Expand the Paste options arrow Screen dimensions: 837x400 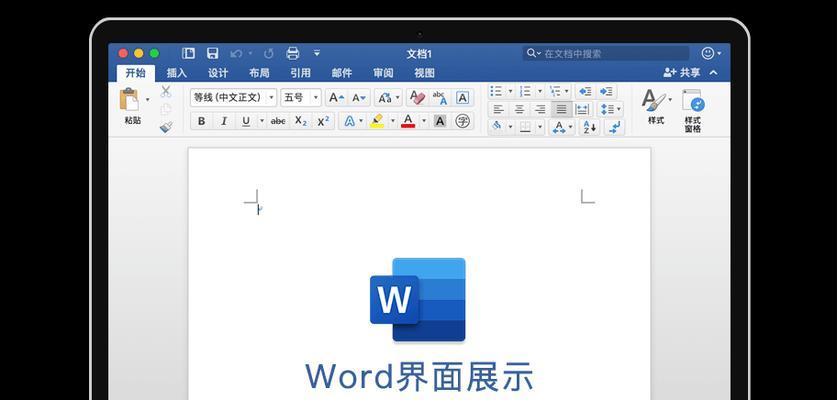tap(148, 99)
